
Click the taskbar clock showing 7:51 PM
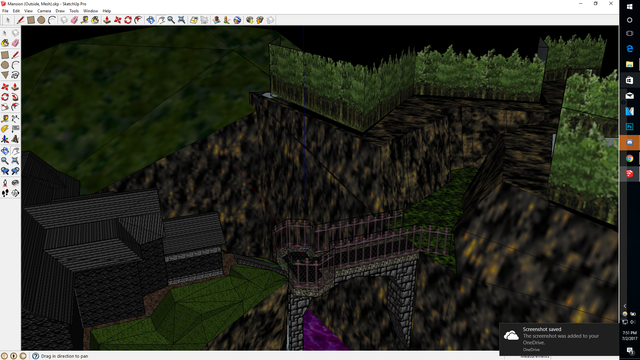tap(629, 335)
